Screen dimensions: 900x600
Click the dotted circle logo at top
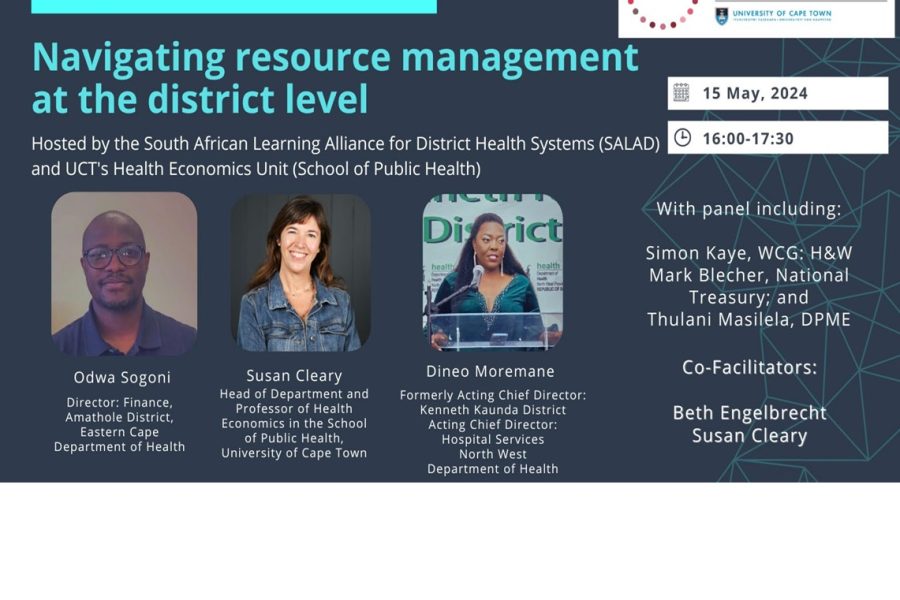click(x=663, y=14)
